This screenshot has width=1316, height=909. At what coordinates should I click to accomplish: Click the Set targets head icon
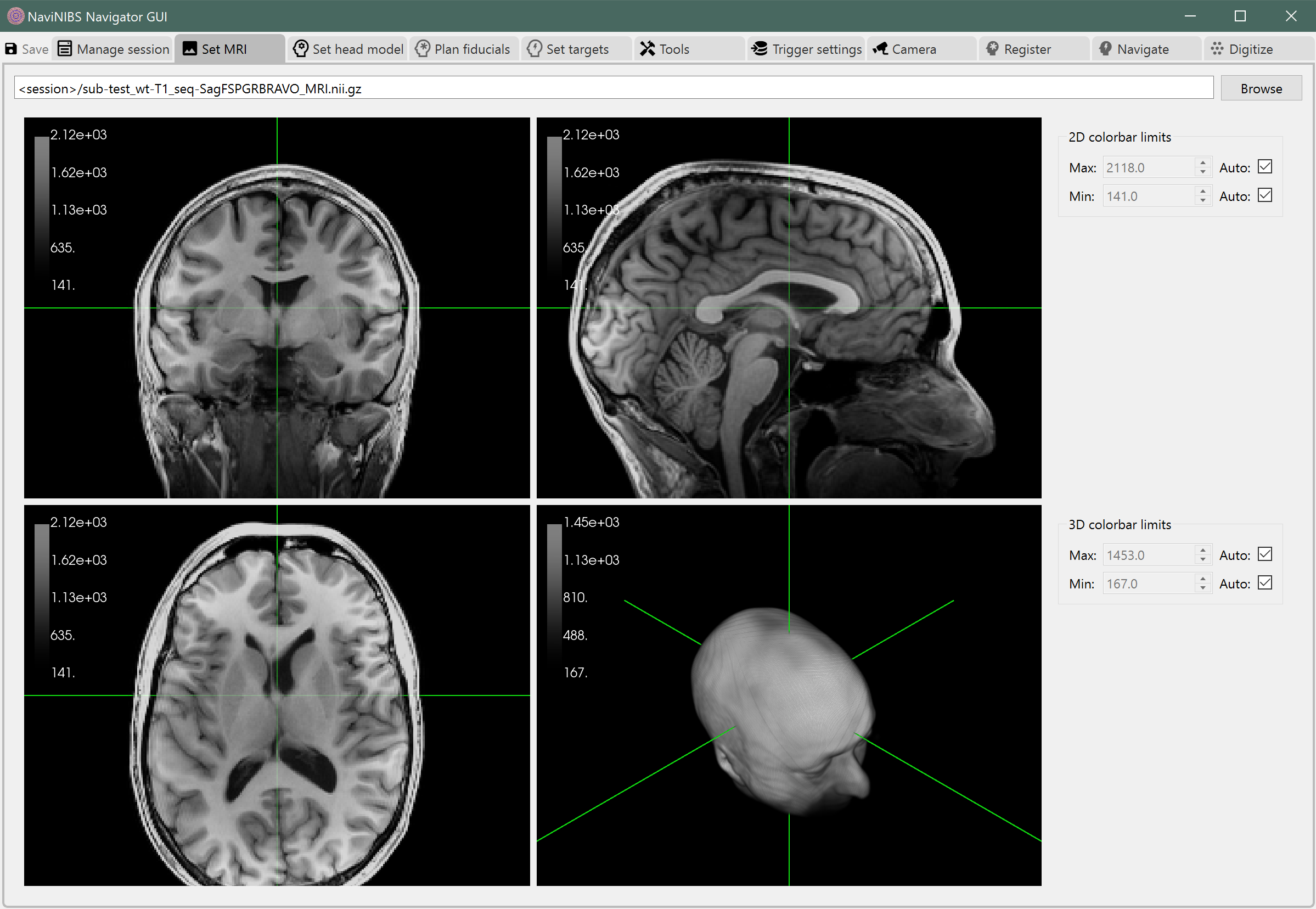[535, 49]
